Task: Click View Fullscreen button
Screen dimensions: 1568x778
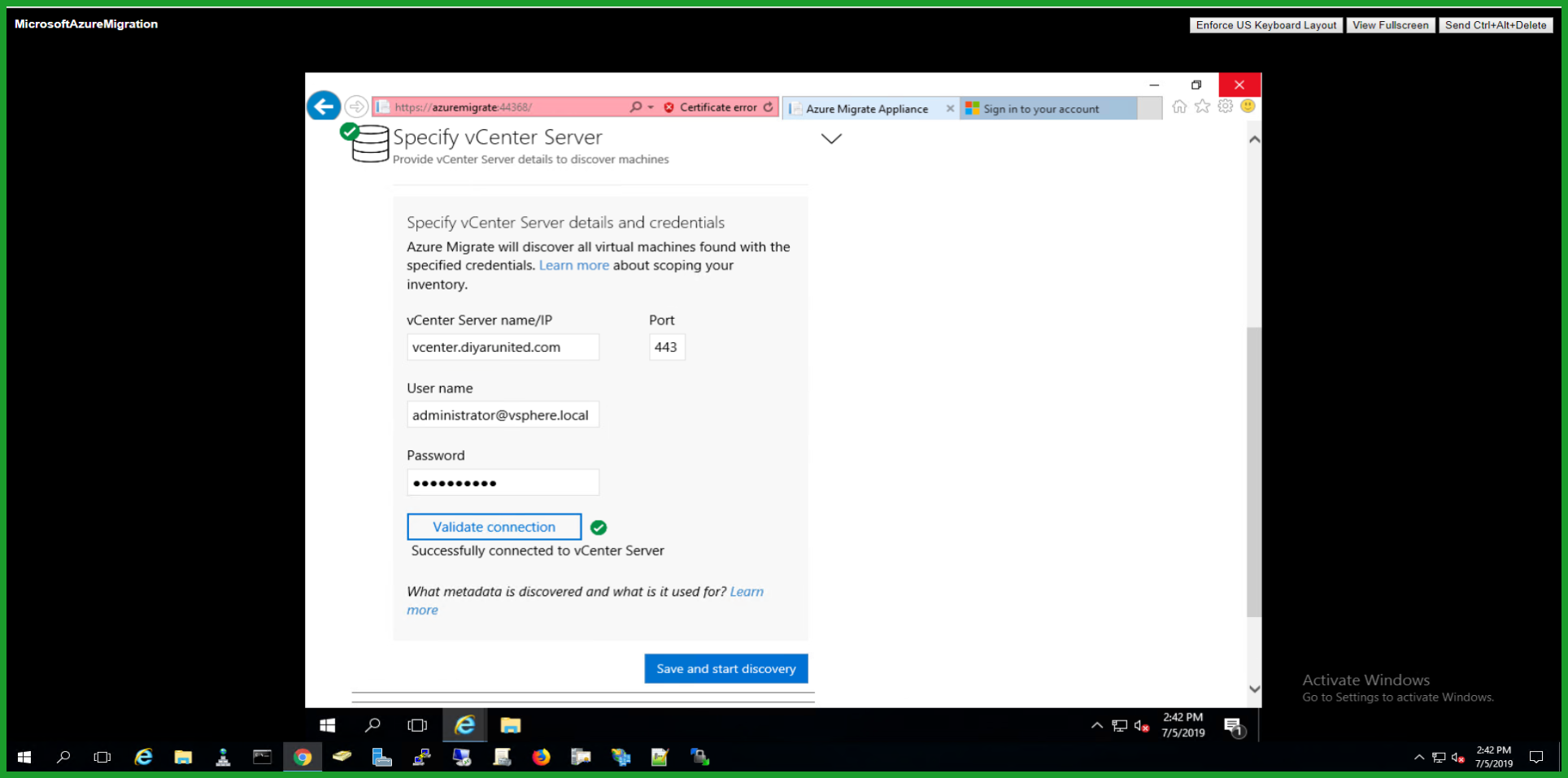Action: coord(1391,25)
